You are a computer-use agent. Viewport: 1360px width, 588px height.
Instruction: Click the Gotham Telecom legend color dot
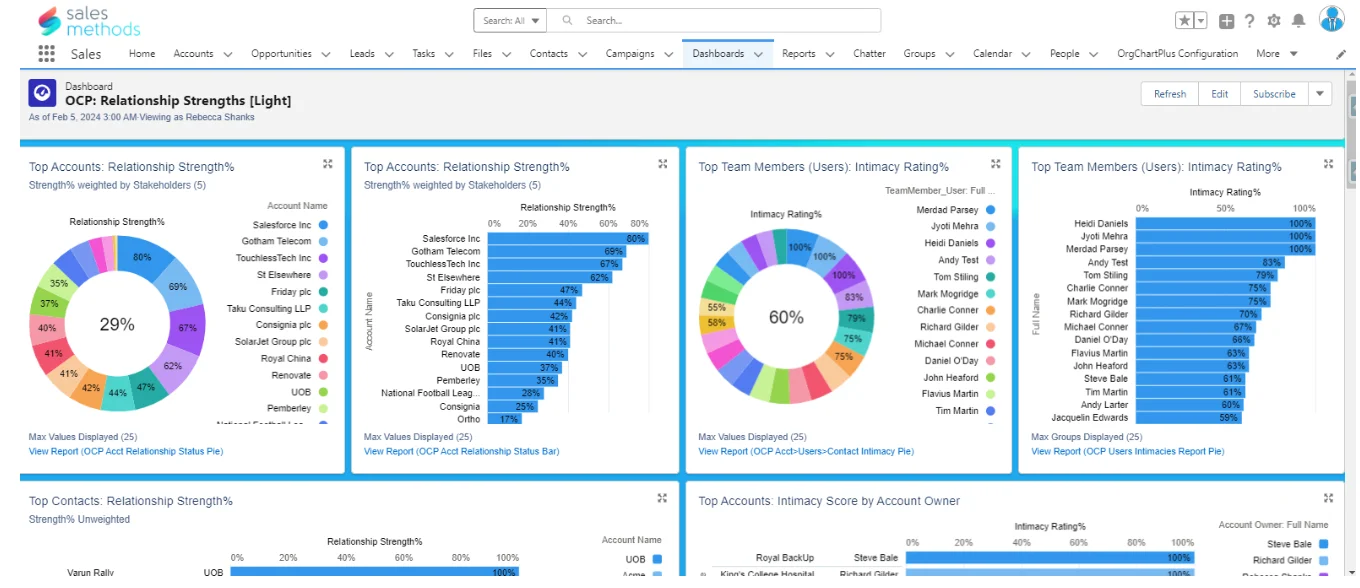tap(323, 242)
